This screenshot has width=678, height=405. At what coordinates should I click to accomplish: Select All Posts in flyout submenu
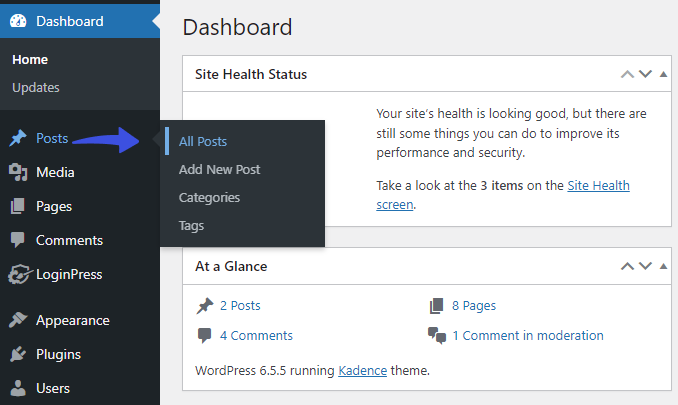pos(203,141)
